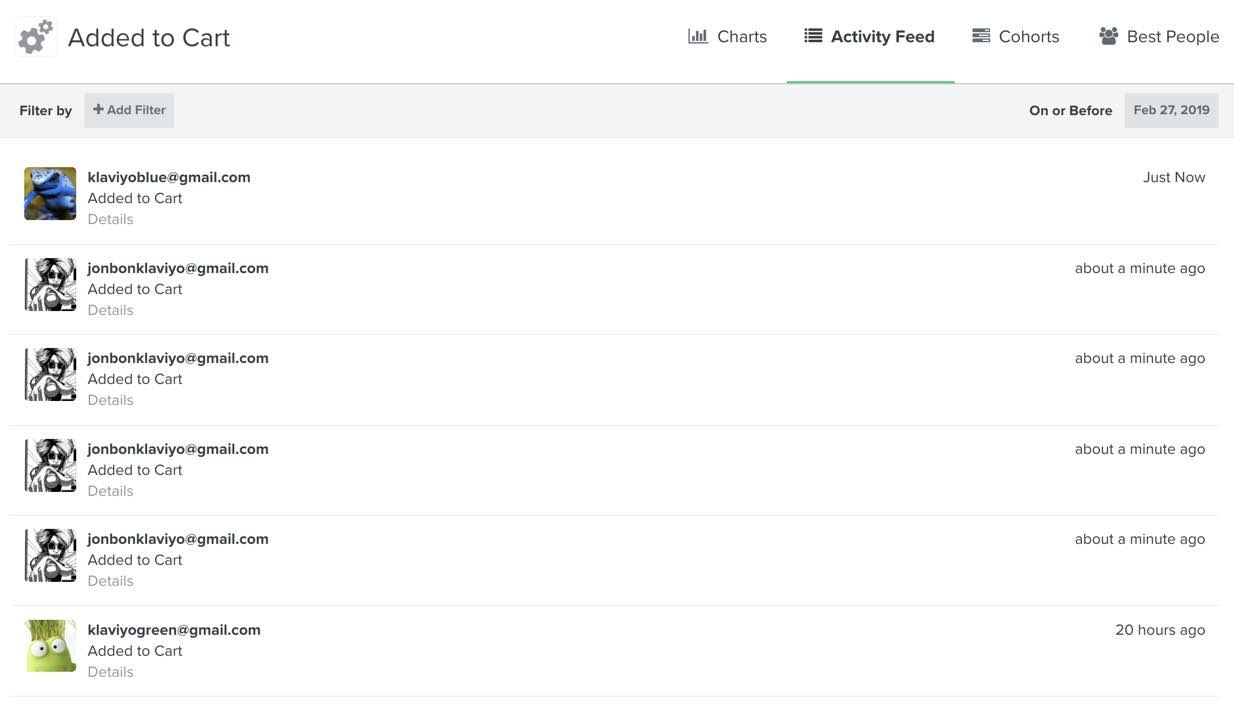
Task: Open klaviyogreen's green avatar image
Action: pyautogui.click(x=49, y=645)
